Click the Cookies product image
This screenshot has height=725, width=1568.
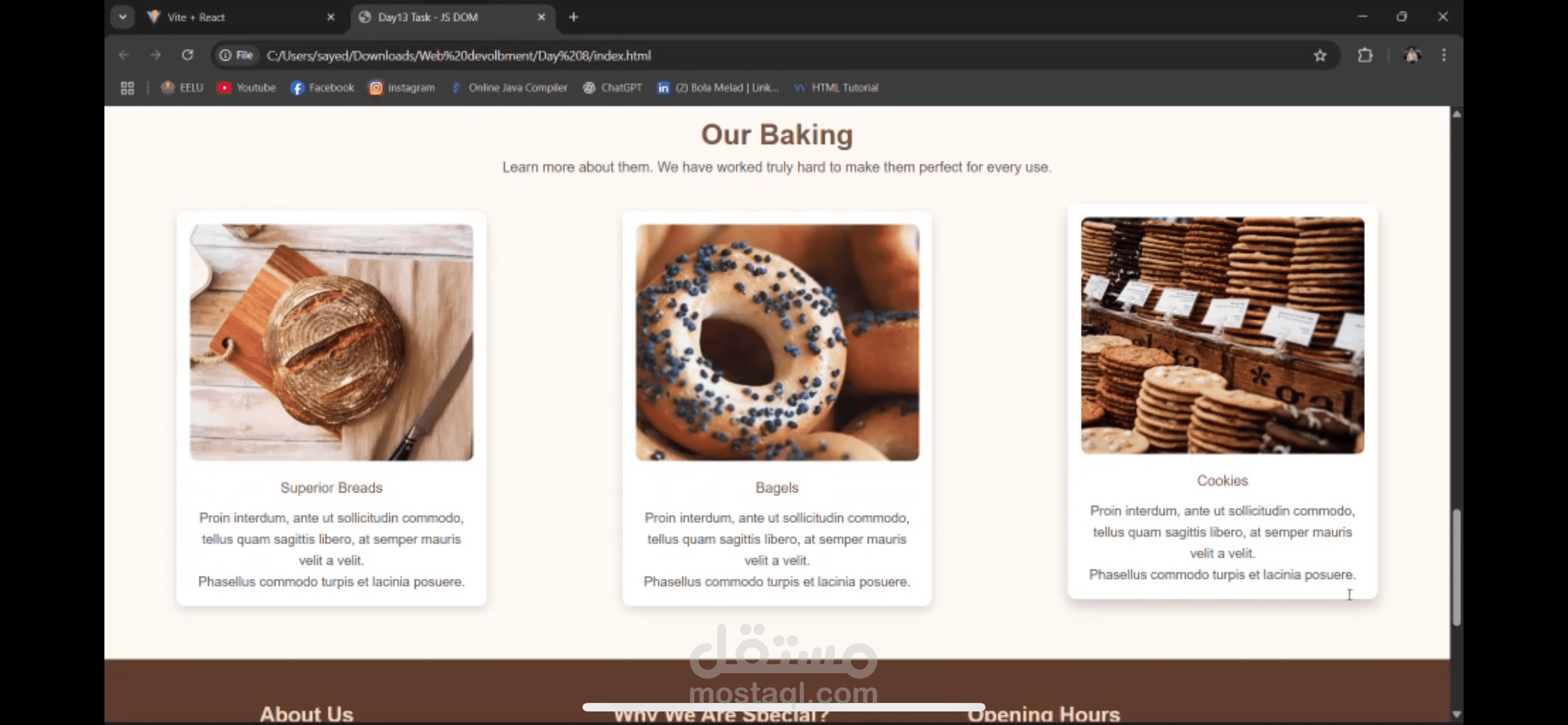(x=1222, y=335)
